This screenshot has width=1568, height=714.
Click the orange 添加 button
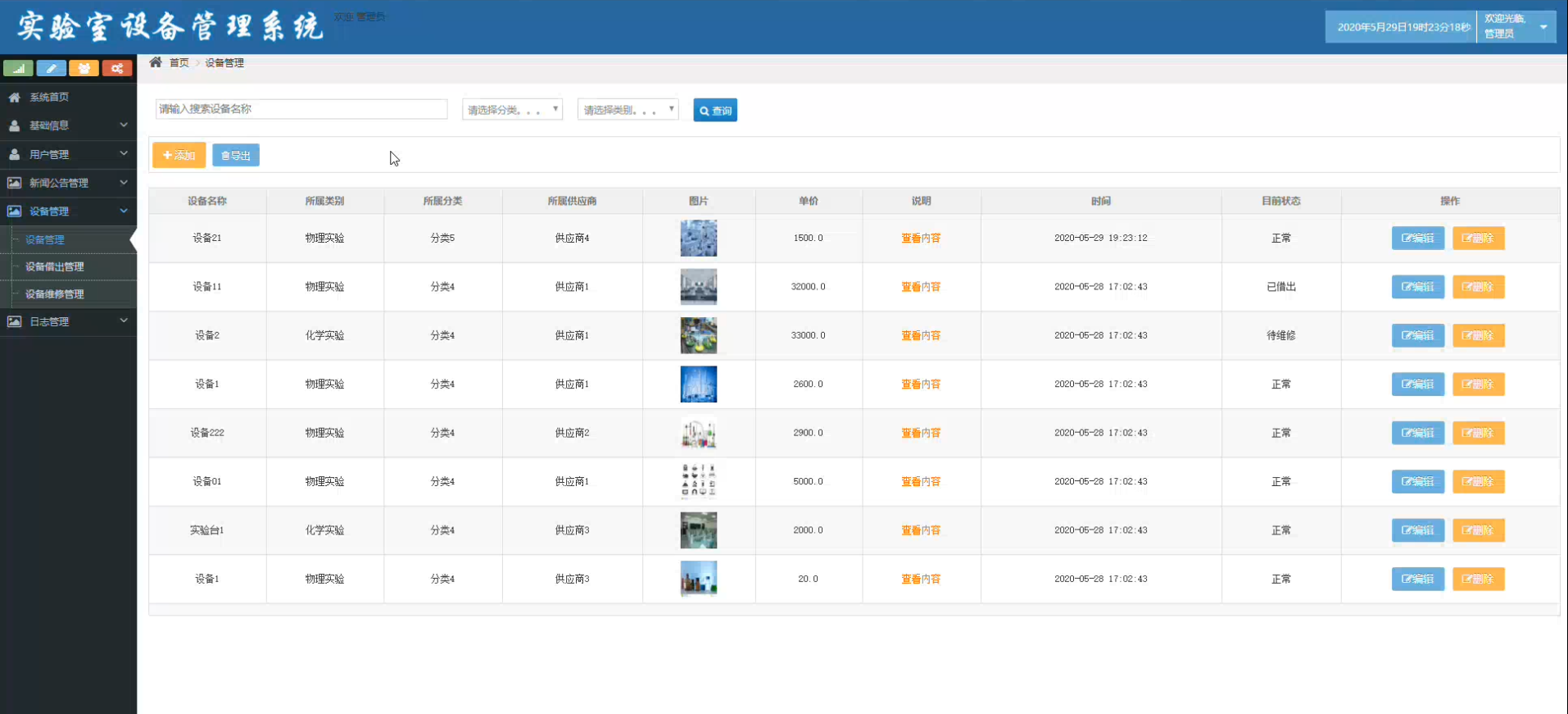coord(179,155)
